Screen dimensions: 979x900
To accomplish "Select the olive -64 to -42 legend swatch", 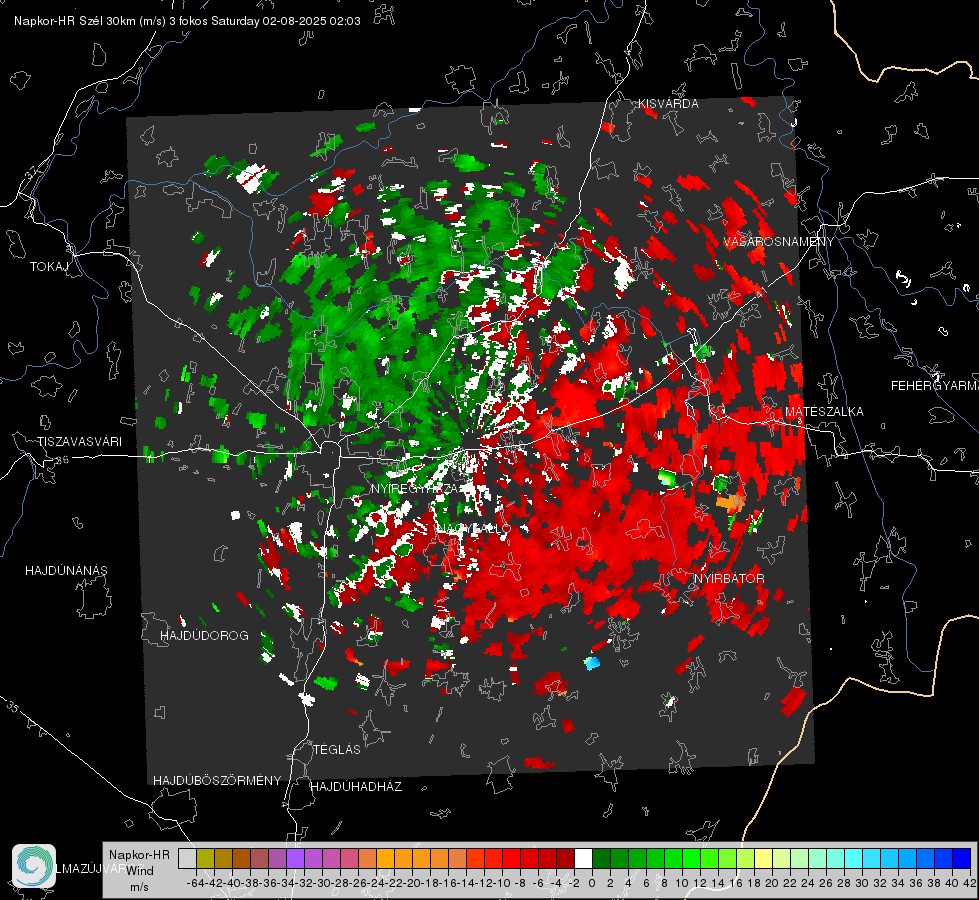I will tap(205, 858).
